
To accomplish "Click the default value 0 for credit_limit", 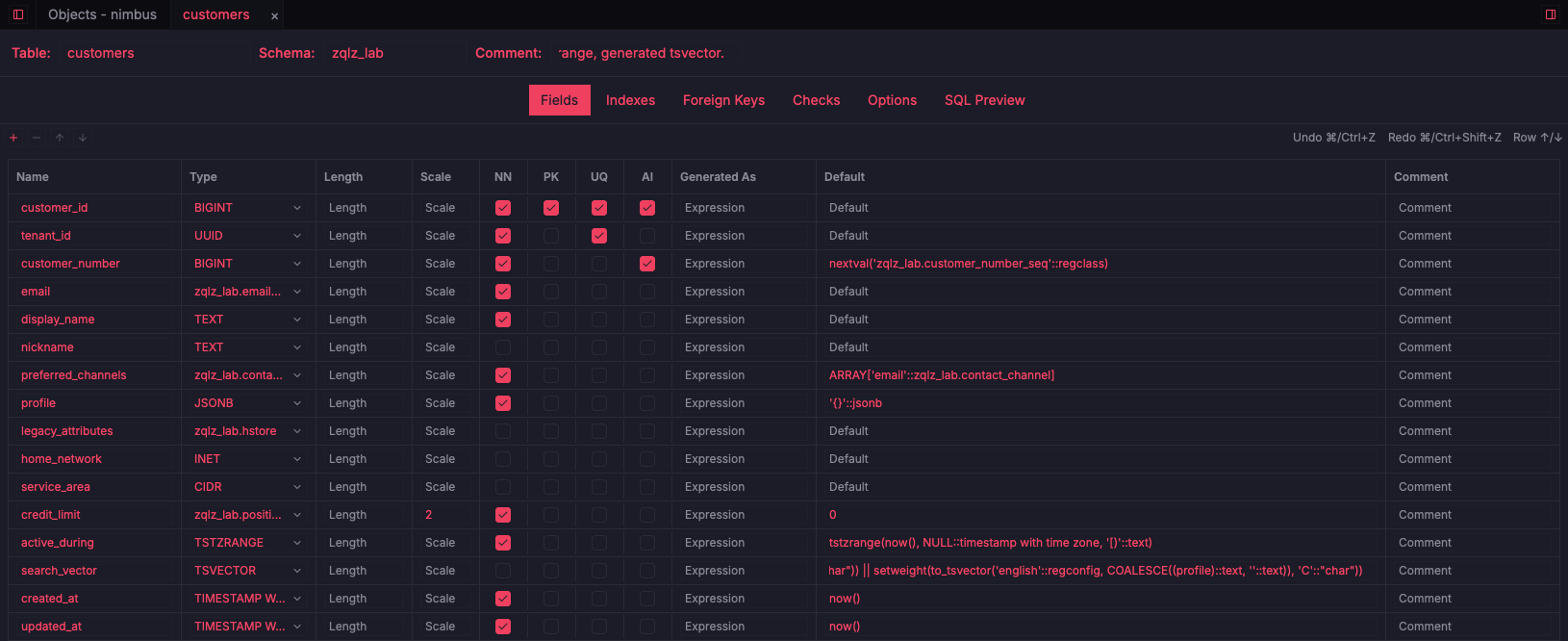I will [x=1100, y=515].
